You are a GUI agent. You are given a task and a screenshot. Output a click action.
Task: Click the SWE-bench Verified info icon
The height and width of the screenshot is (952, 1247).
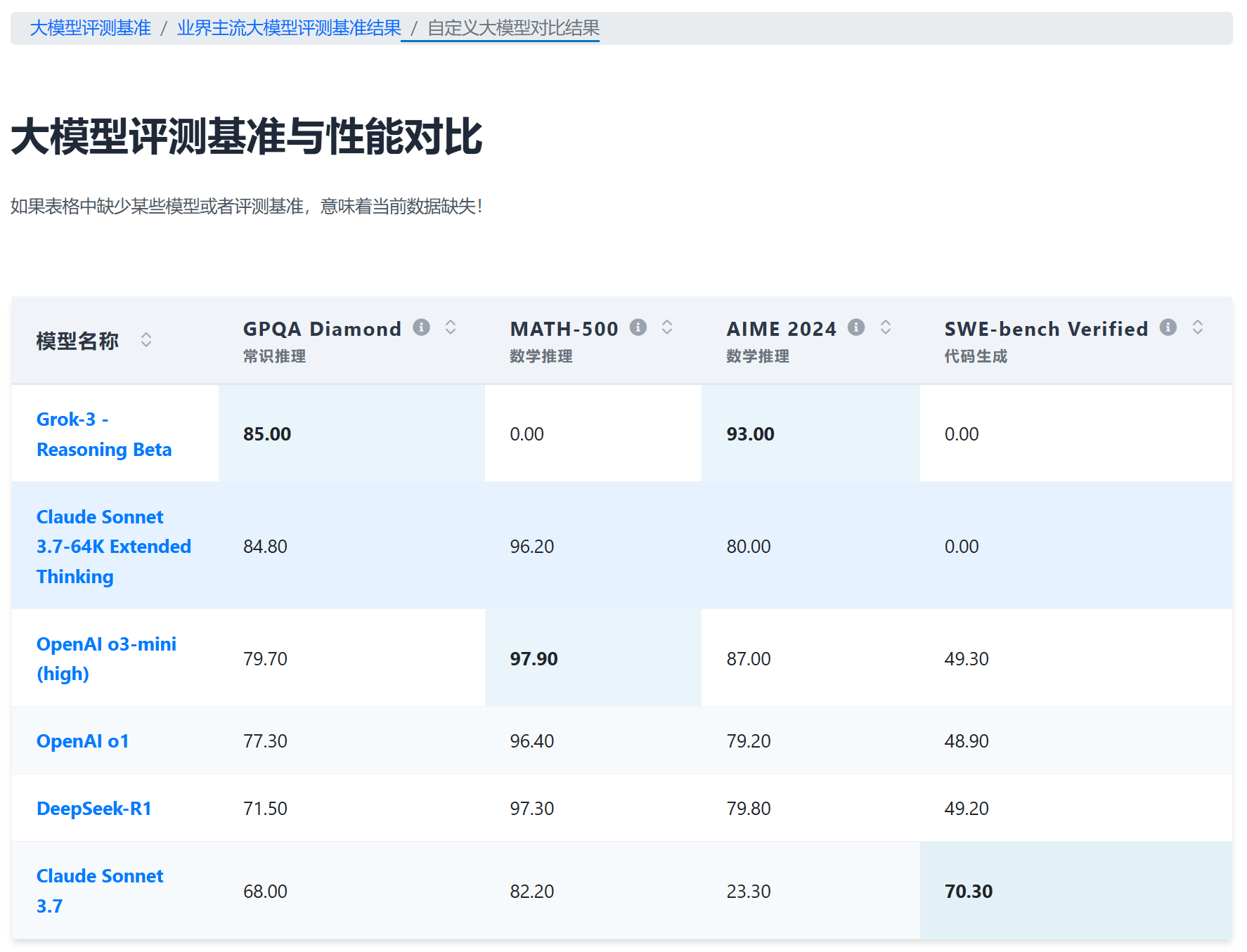[1168, 327]
